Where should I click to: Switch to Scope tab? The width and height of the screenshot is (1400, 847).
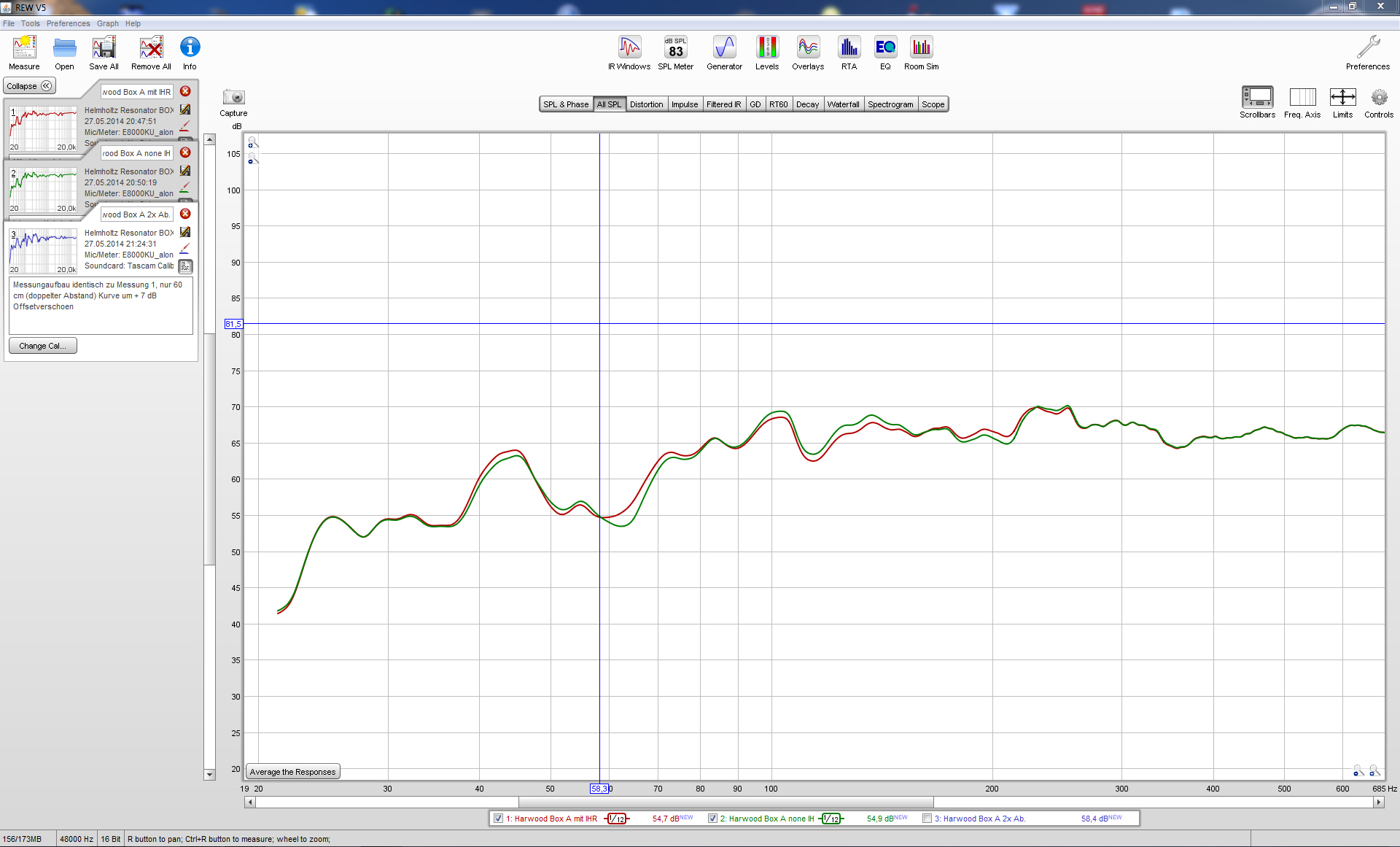point(933,104)
